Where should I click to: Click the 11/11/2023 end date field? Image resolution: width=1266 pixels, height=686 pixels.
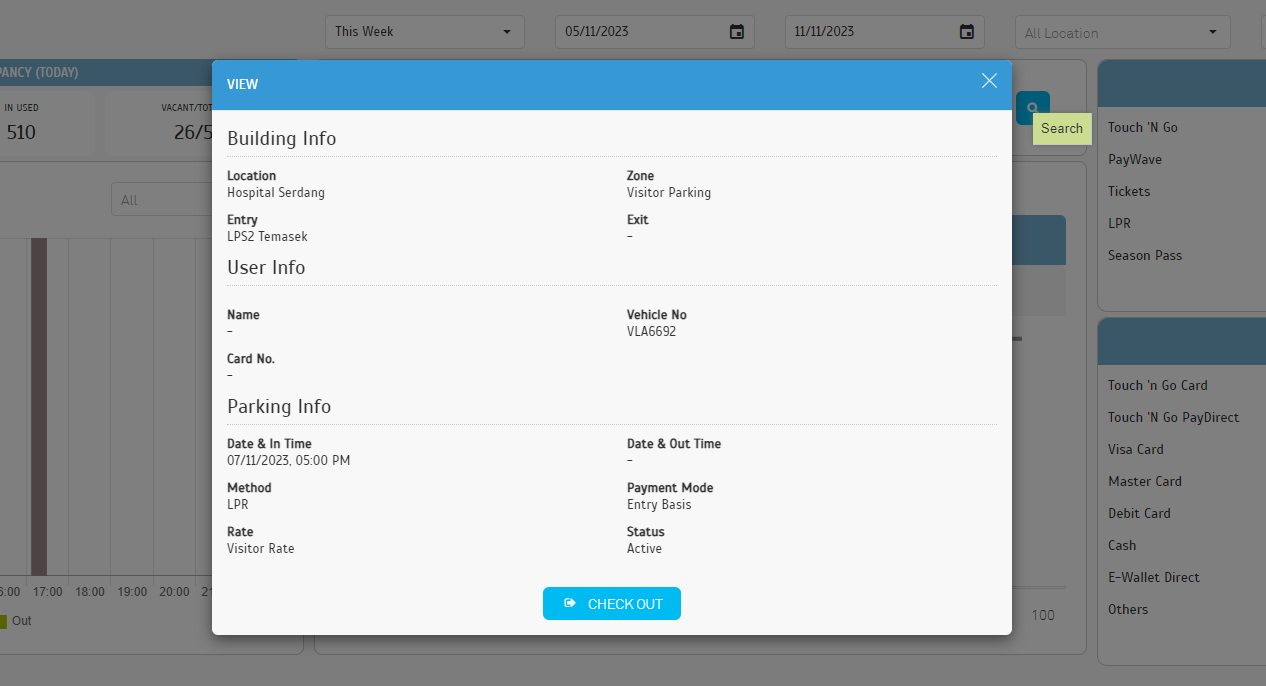click(x=885, y=32)
